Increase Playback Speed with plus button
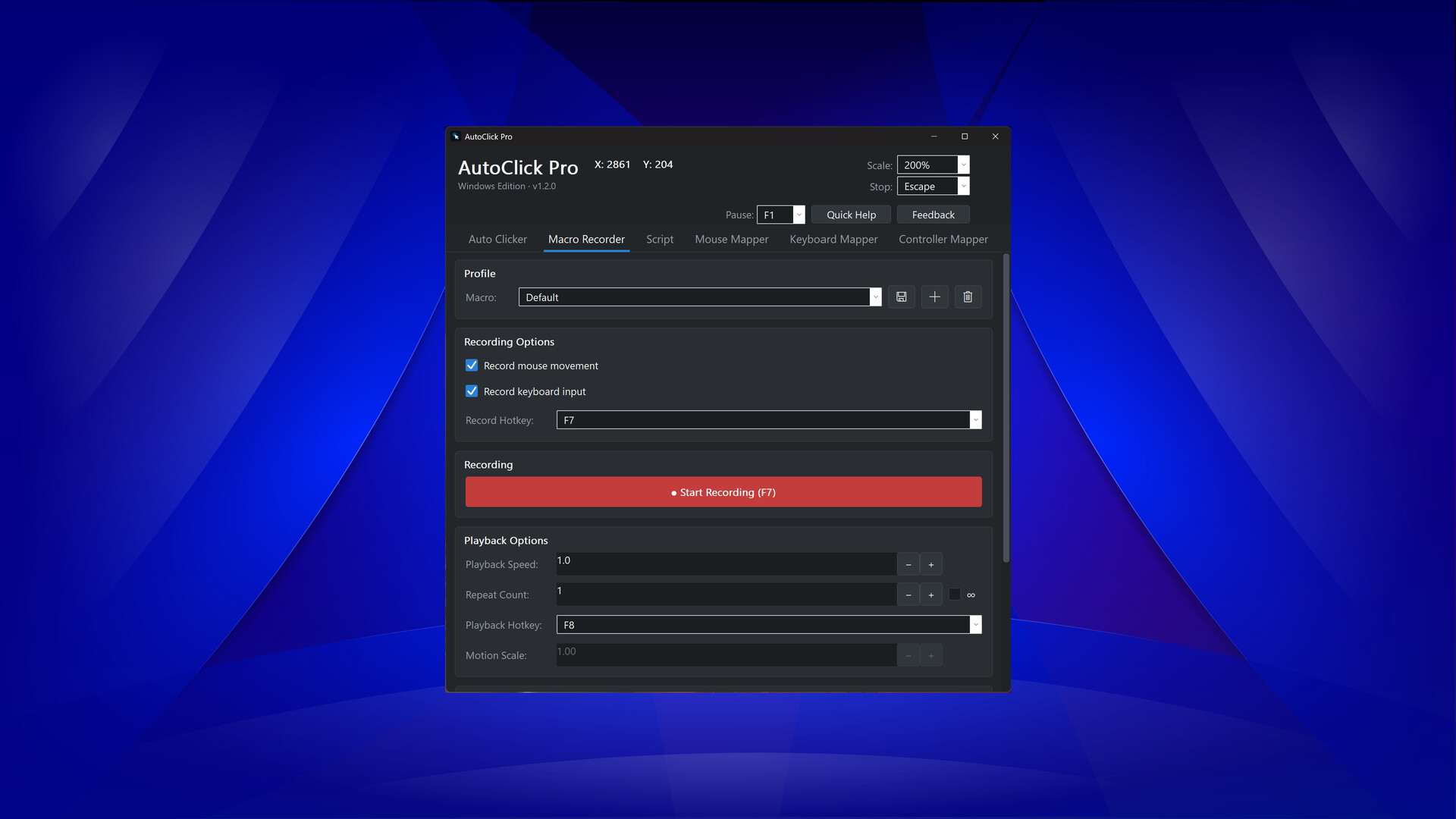This screenshot has height=819, width=1456. click(930, 564)
